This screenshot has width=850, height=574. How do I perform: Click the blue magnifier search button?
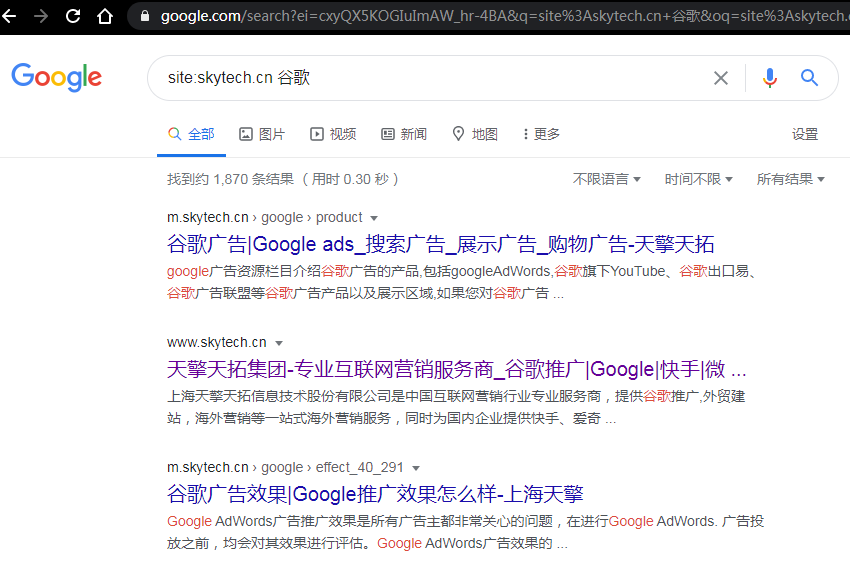pyautogui.click(x=809, y=78)
